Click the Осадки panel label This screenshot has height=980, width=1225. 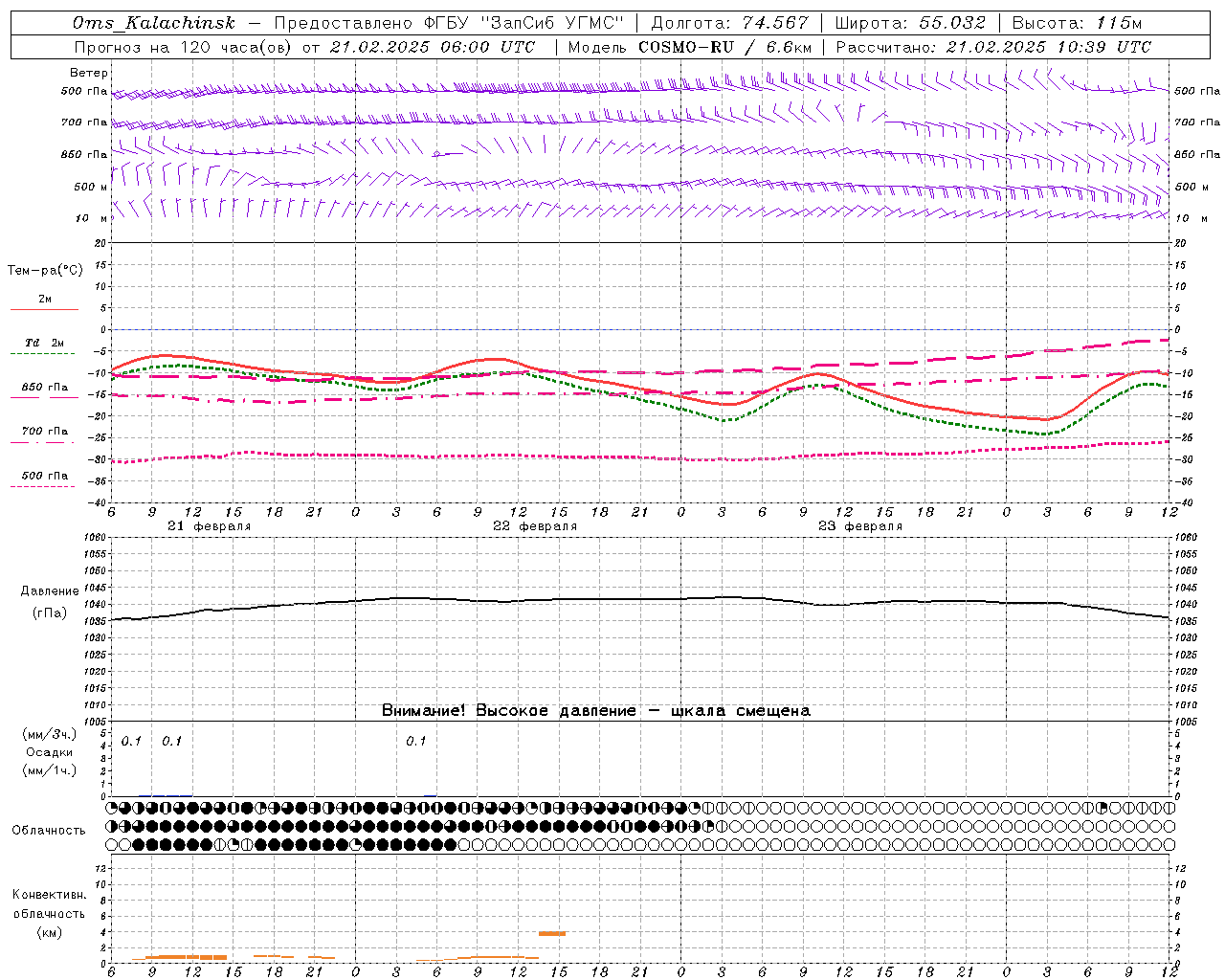(x=50, y=752)
